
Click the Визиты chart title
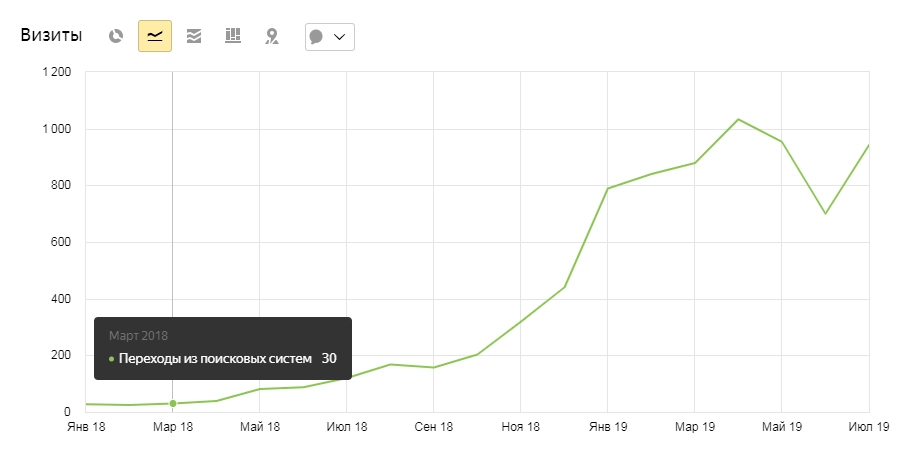click(53, 36)
